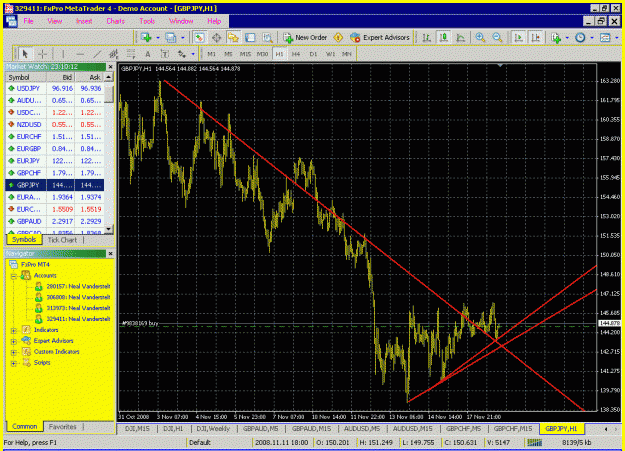This screenshot has height=451, width=625.
Task: Select account 329411: Neal Vanderstelt
Action: tap(73, 319)
